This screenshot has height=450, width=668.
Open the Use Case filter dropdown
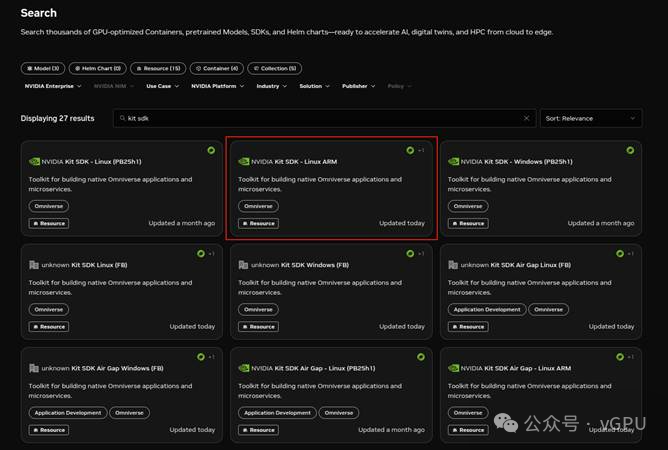(162, 86)
